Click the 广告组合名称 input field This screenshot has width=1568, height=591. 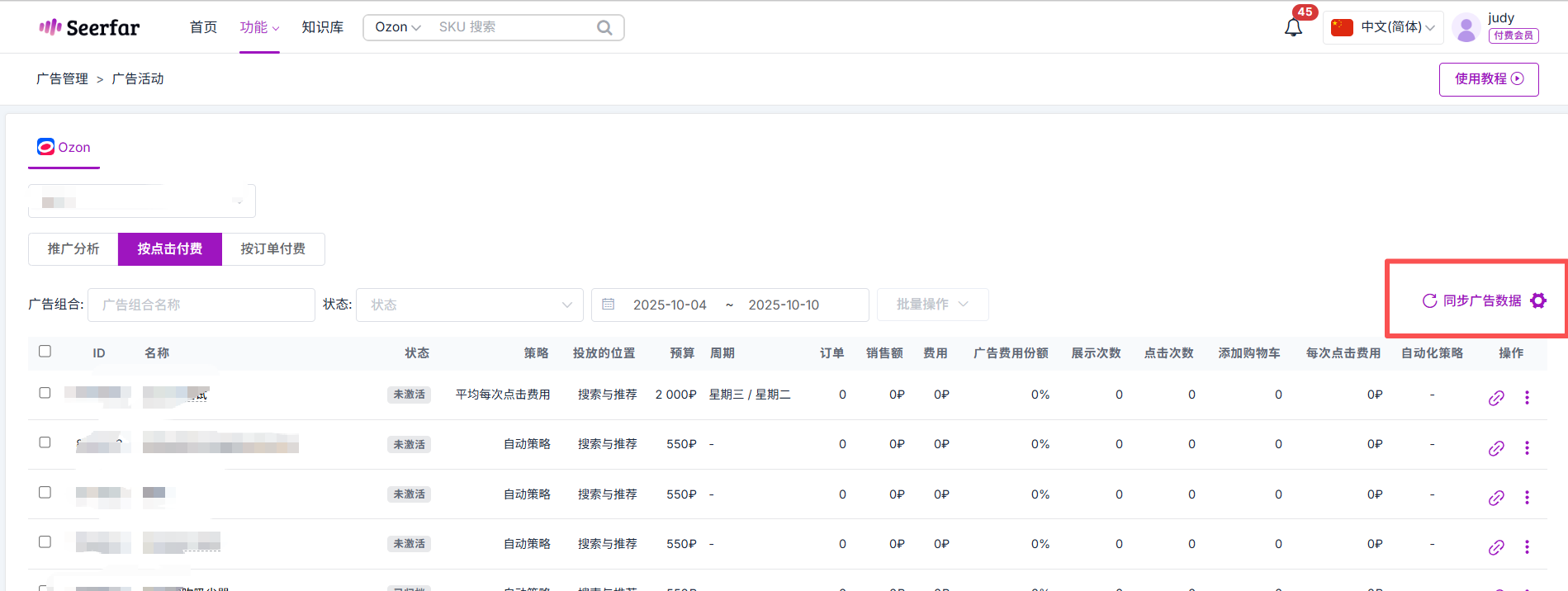[201, 305]
